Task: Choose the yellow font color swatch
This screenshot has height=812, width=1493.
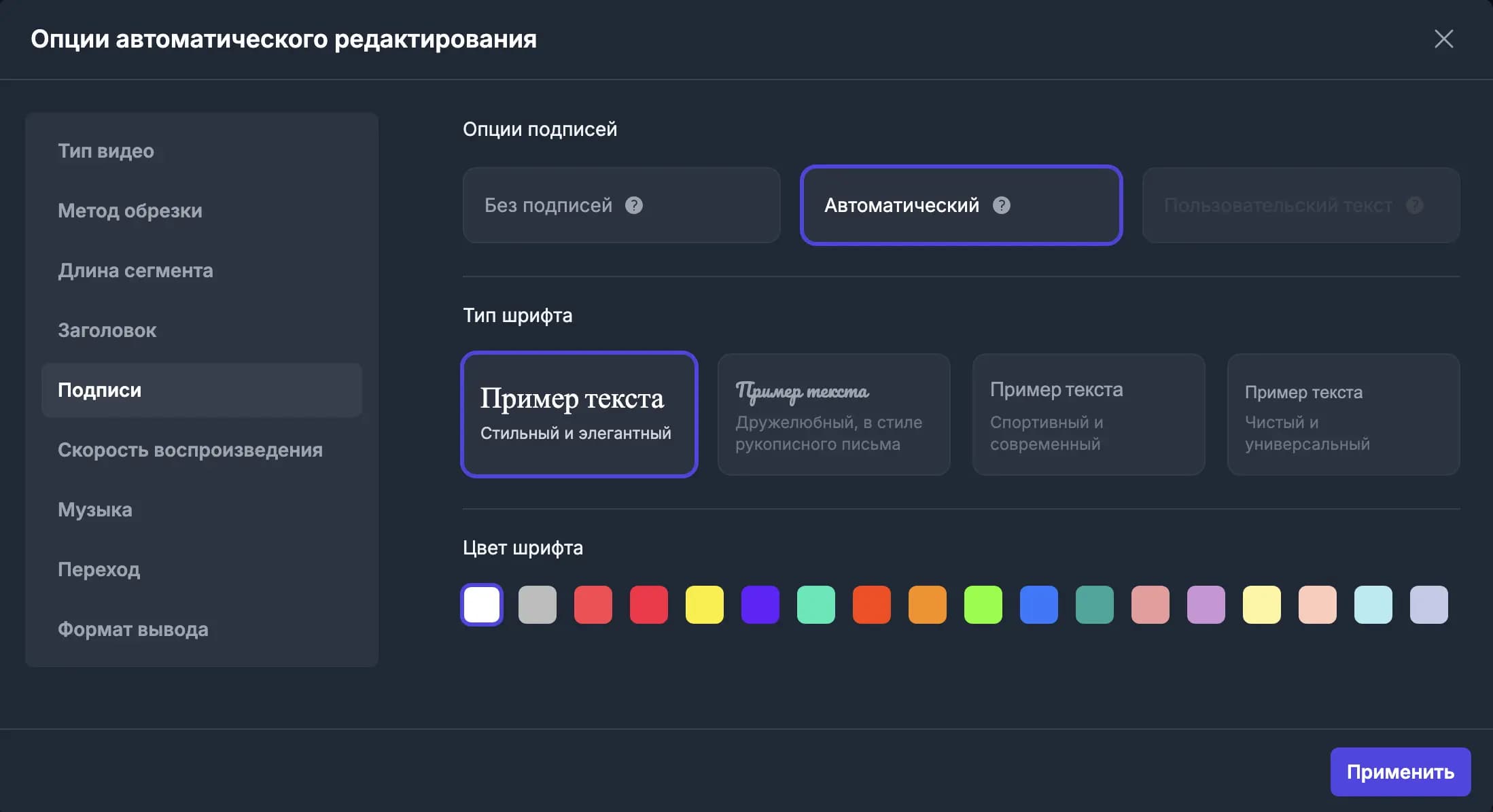Action: (x=704, y=605)
